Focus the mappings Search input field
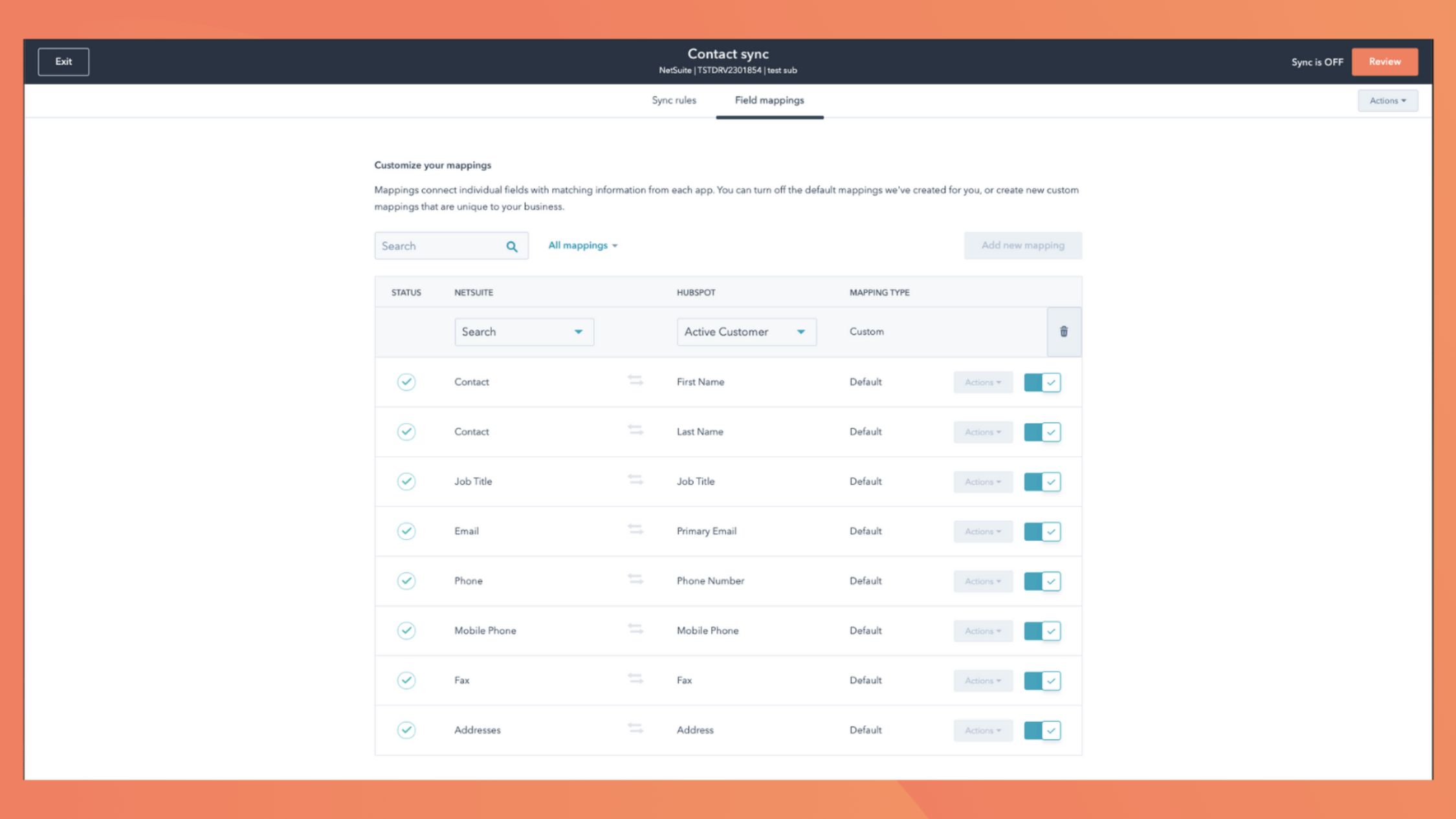 click(440, 246)
